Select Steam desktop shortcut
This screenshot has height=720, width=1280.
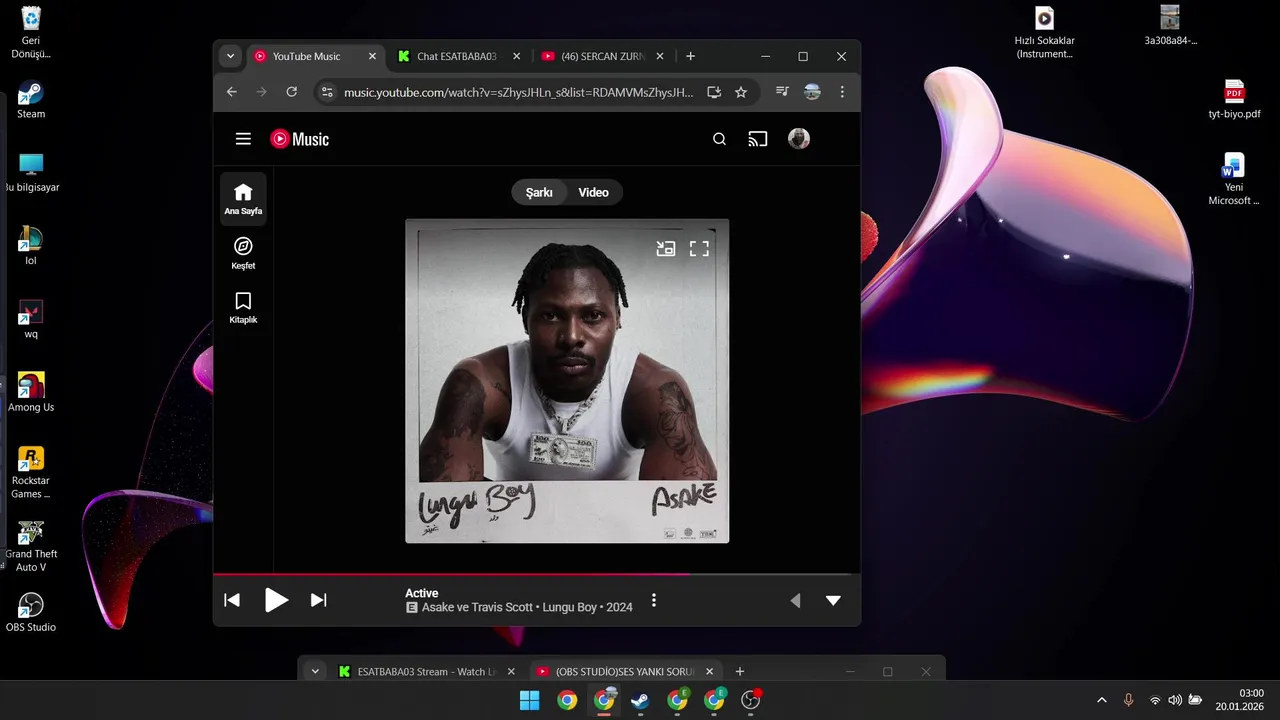point(31,99)
